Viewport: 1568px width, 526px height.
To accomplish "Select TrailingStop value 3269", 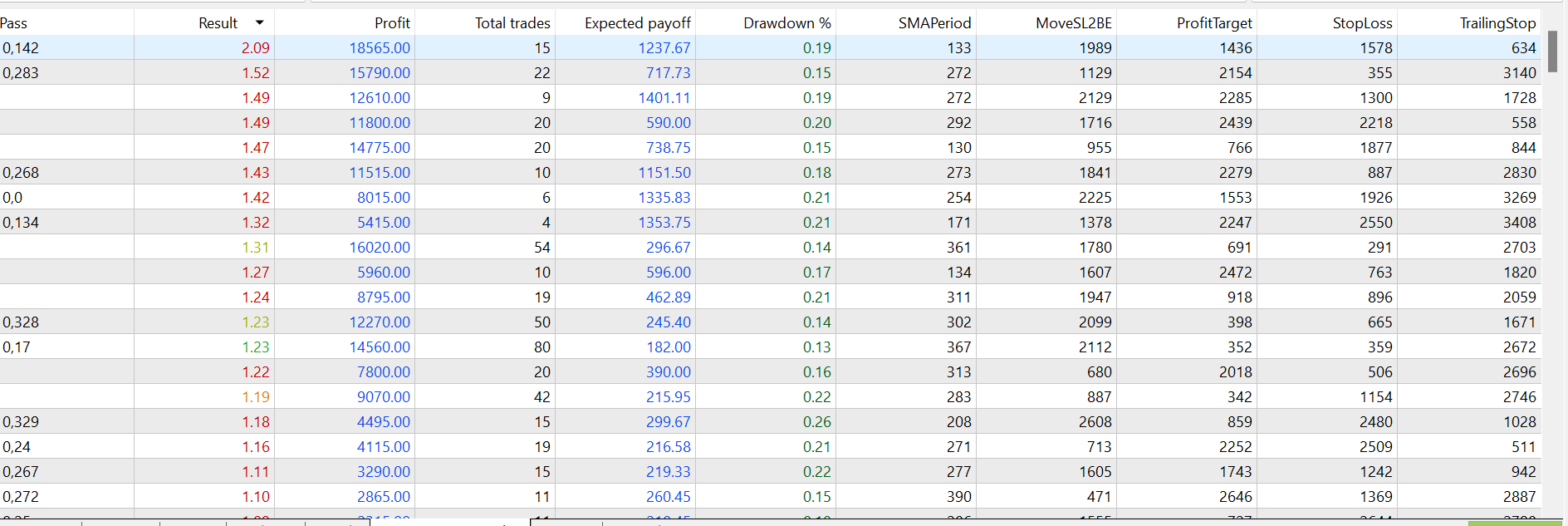I will (x=1519, y=198).
